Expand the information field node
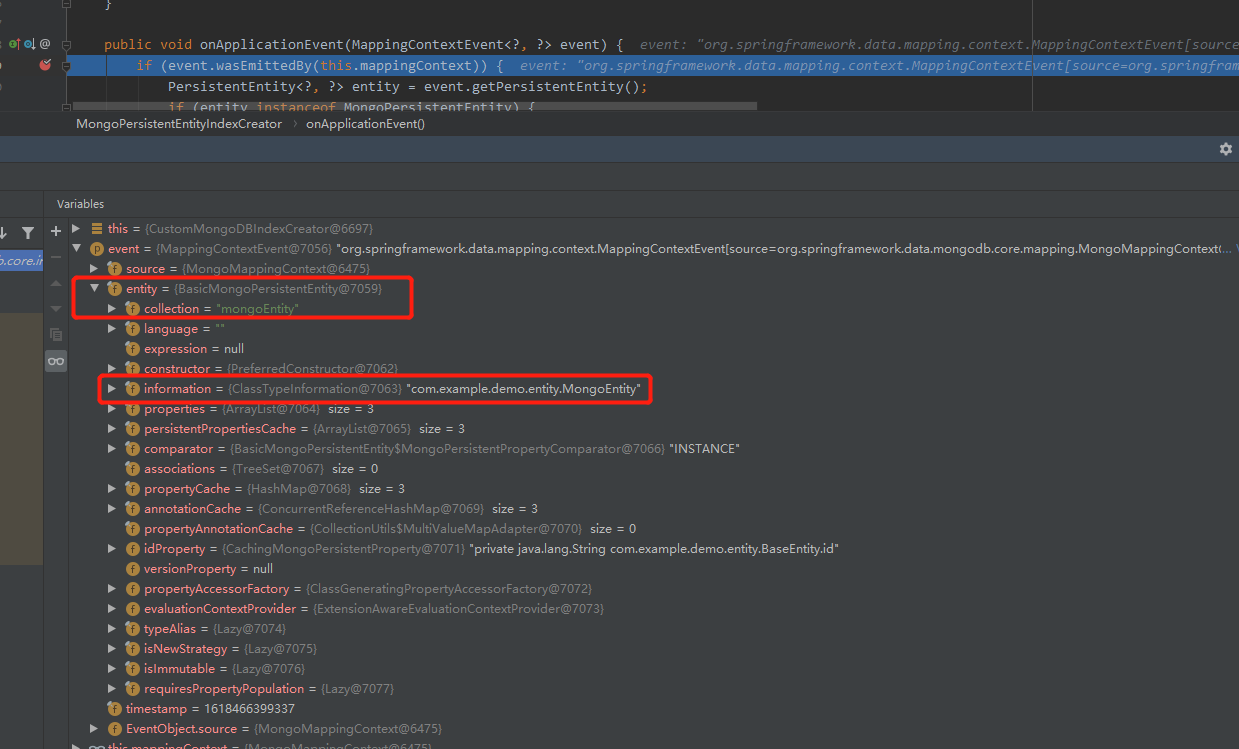 tap(112, 389)
